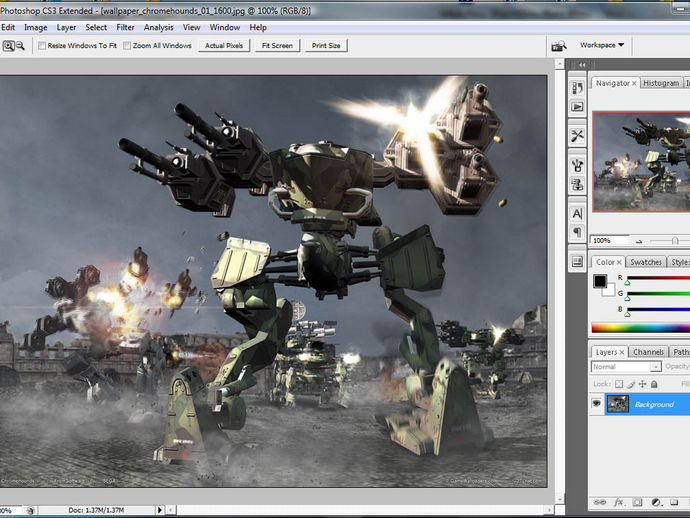Viewport: 690px width, 518px height.
Task: Switch to the Channels tab
Action: (x=648, y=352)
